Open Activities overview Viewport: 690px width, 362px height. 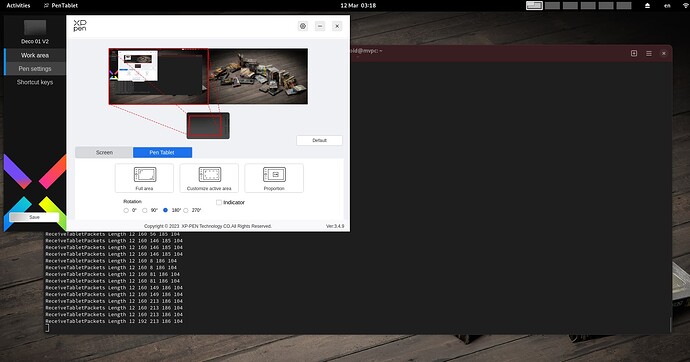[x=18, y=5]
